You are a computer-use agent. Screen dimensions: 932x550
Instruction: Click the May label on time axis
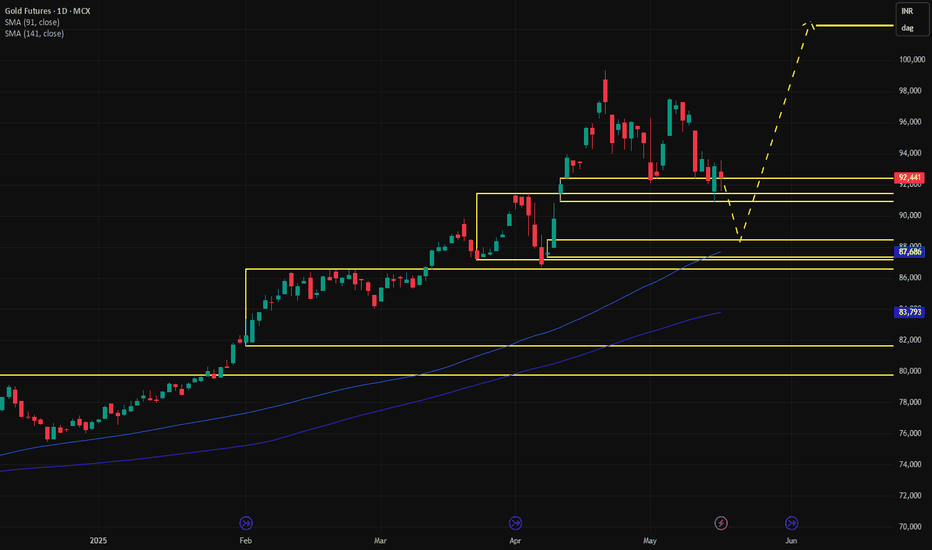point(650,540)
